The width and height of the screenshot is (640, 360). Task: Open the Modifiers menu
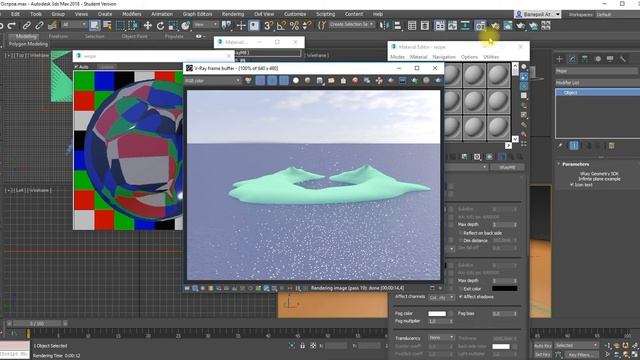pos(131,14)
